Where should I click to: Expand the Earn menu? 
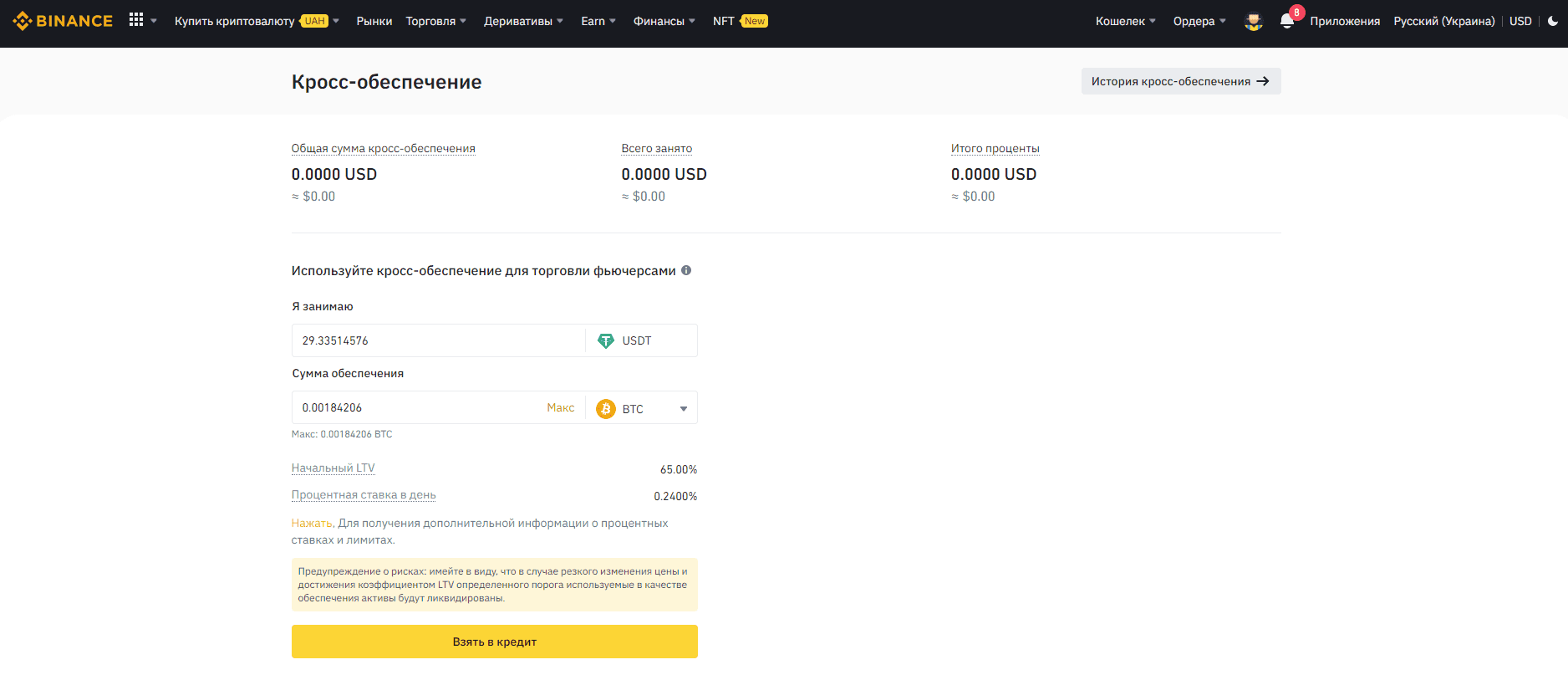598,21
